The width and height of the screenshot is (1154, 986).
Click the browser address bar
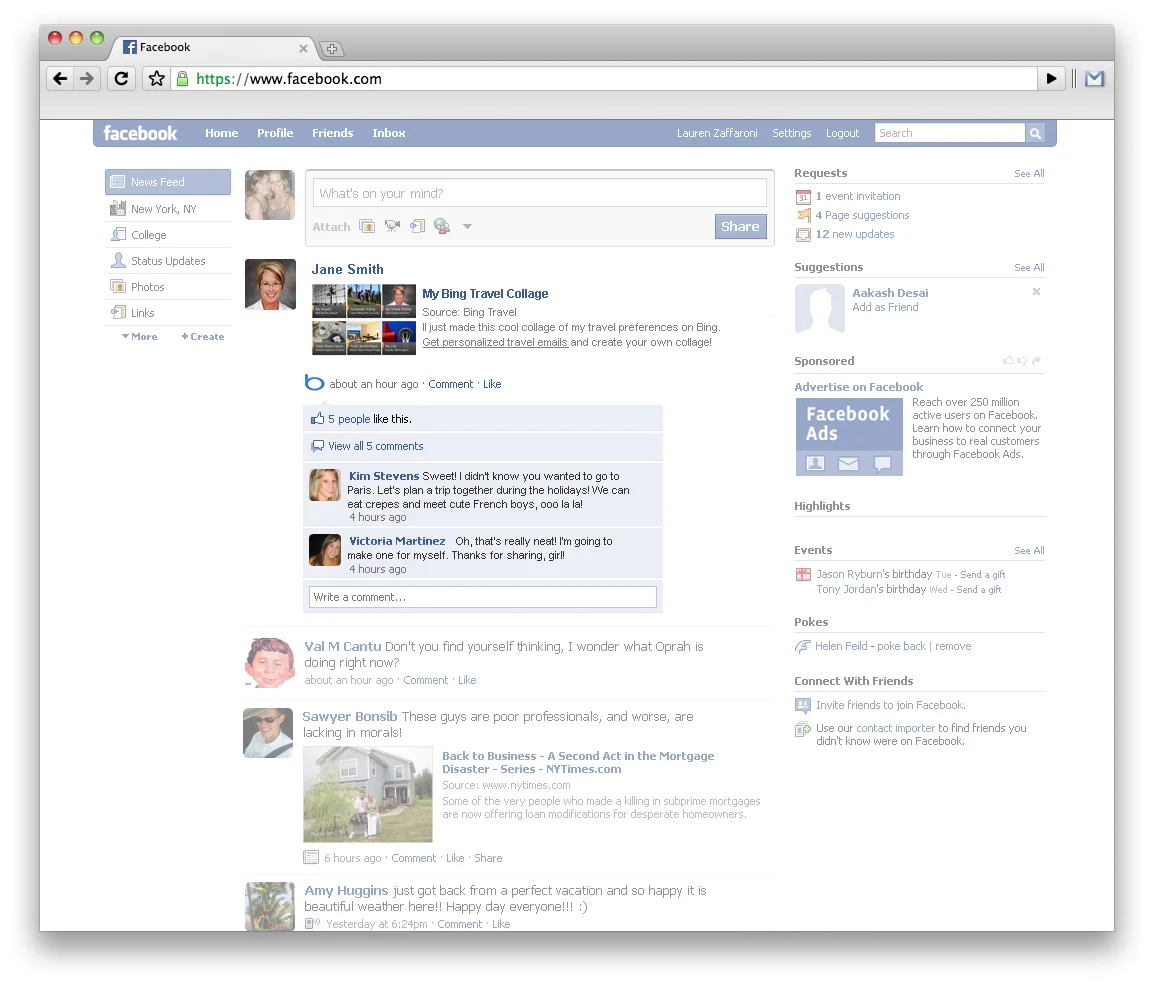coord(603,79)
